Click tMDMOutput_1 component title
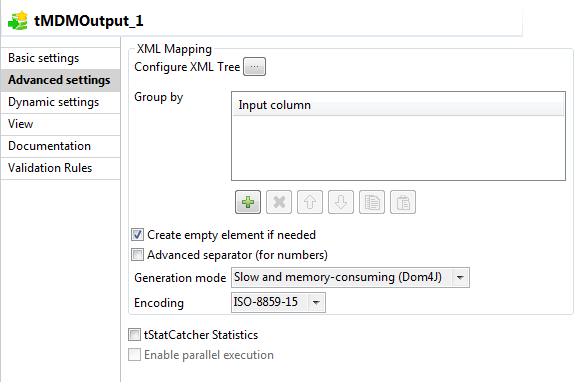Image resolution: width=576 pixels, height=382 pixels. click(89, 21)
